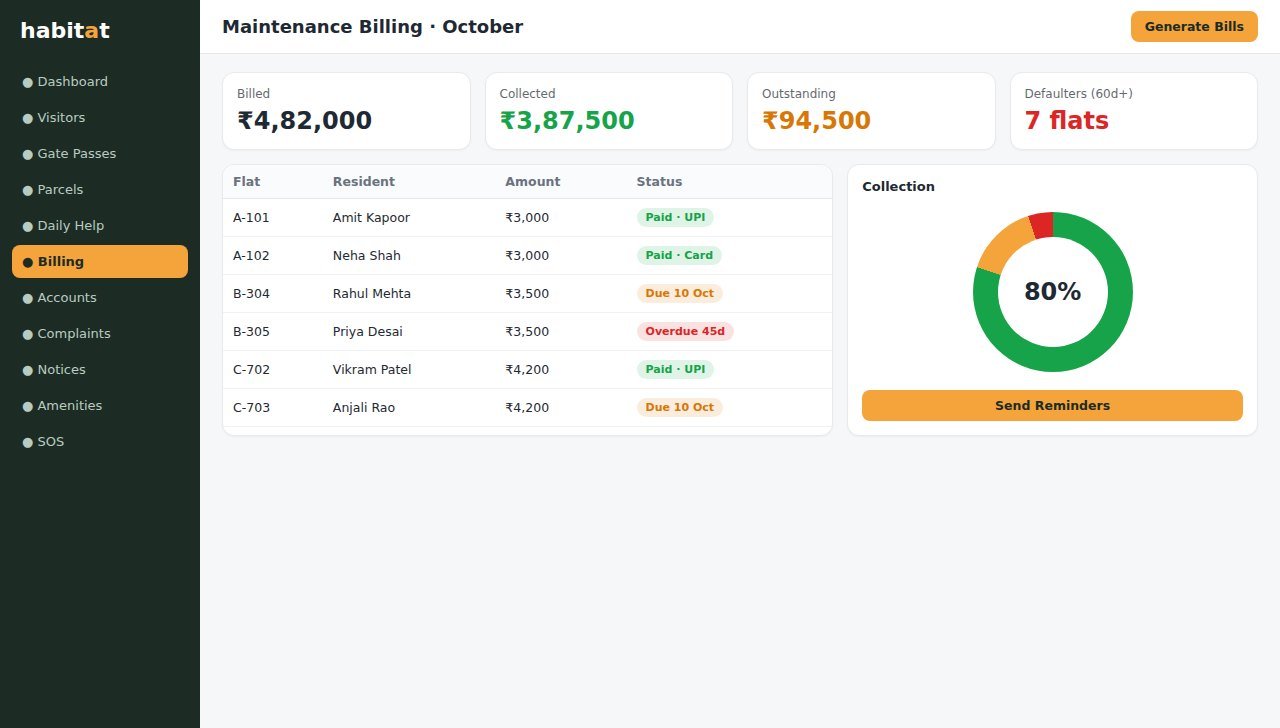Open the Defaulters 7 flats card
Image resolution: width=1280 pixels, height=728 pixels.
click(x=1134, y=111)
